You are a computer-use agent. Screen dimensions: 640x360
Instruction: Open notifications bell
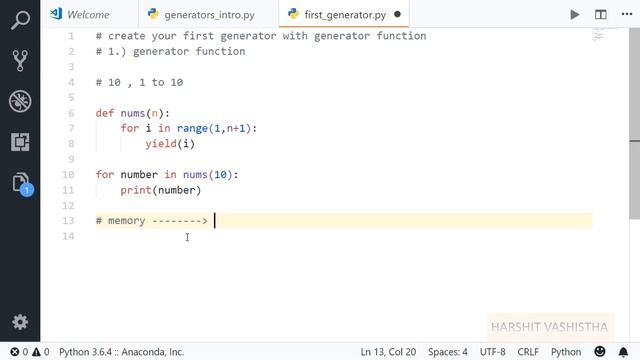[x=623, y=352]
